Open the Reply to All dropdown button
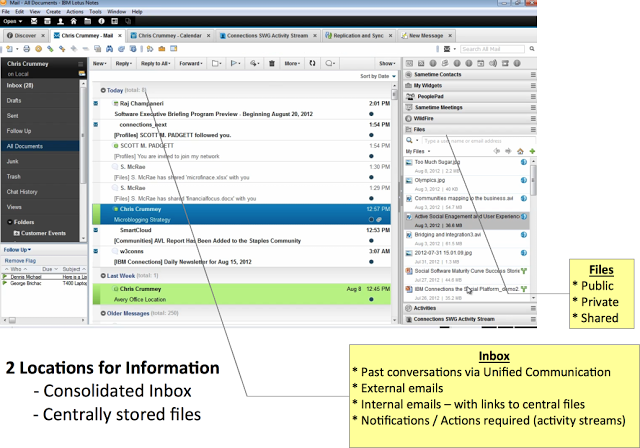The width and height of the screenshot is (640, 448). click(153, 63)
